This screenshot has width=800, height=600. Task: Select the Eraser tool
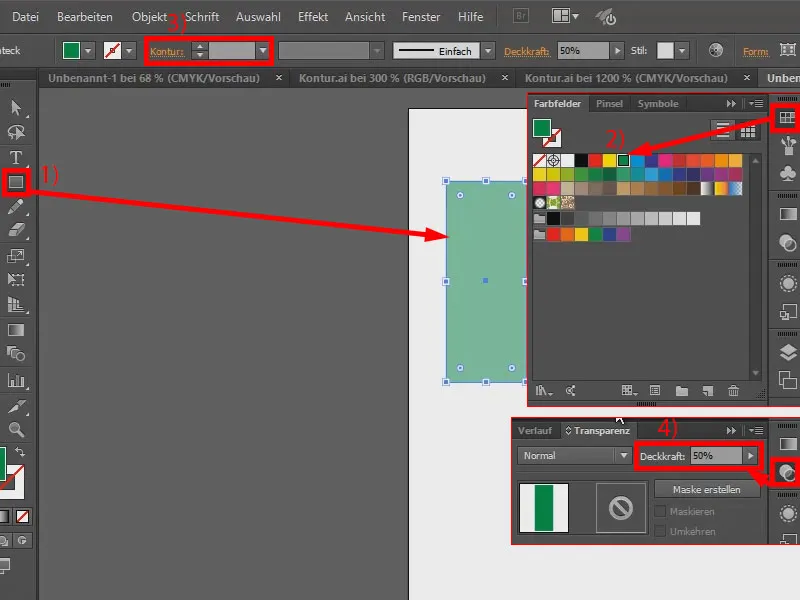(x=16, y=230)
